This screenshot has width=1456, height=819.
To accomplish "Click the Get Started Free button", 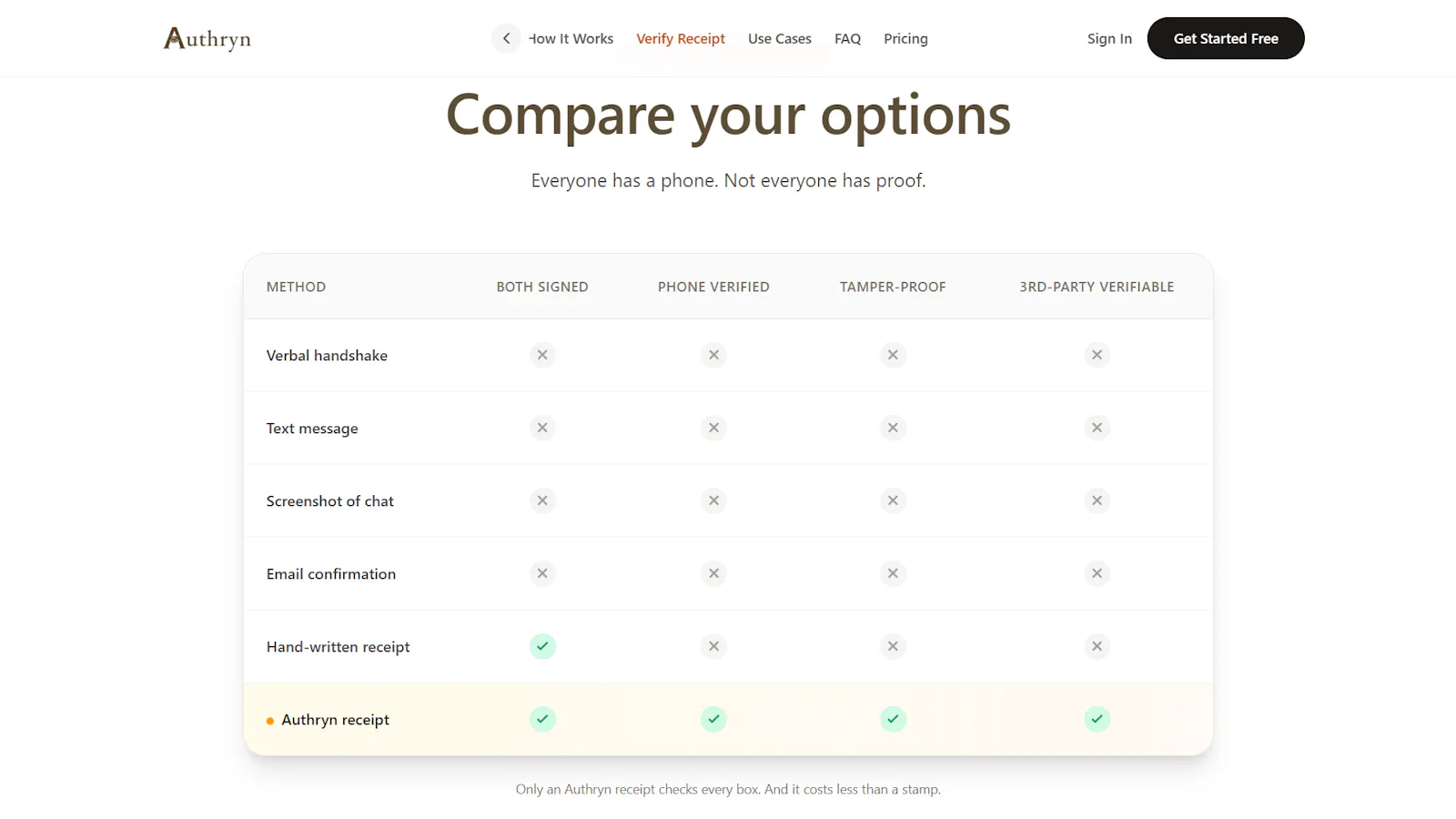I will tap(1226, 38).
